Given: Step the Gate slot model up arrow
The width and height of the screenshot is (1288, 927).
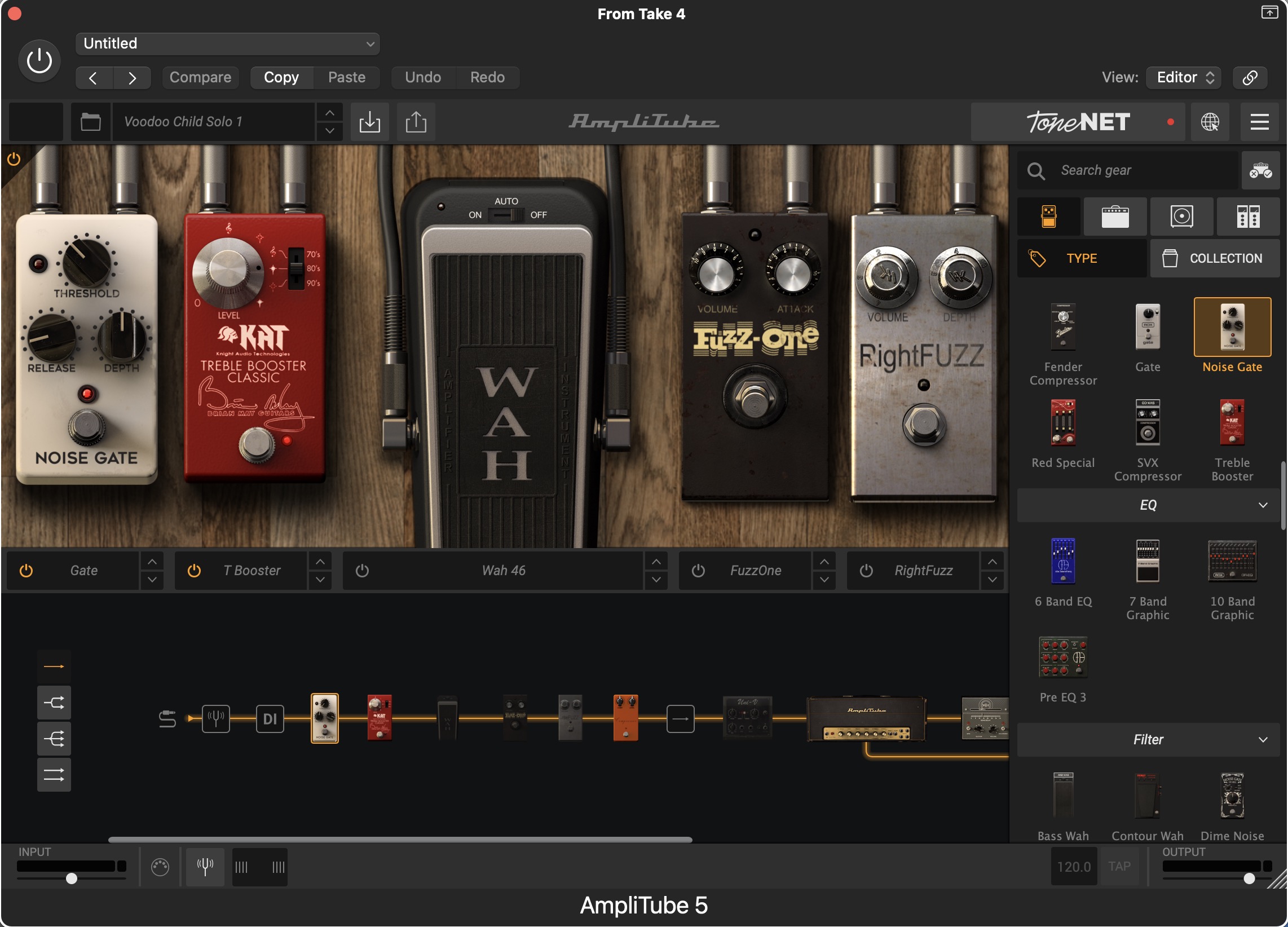Looking at the screenshot, I should point(152,562).
